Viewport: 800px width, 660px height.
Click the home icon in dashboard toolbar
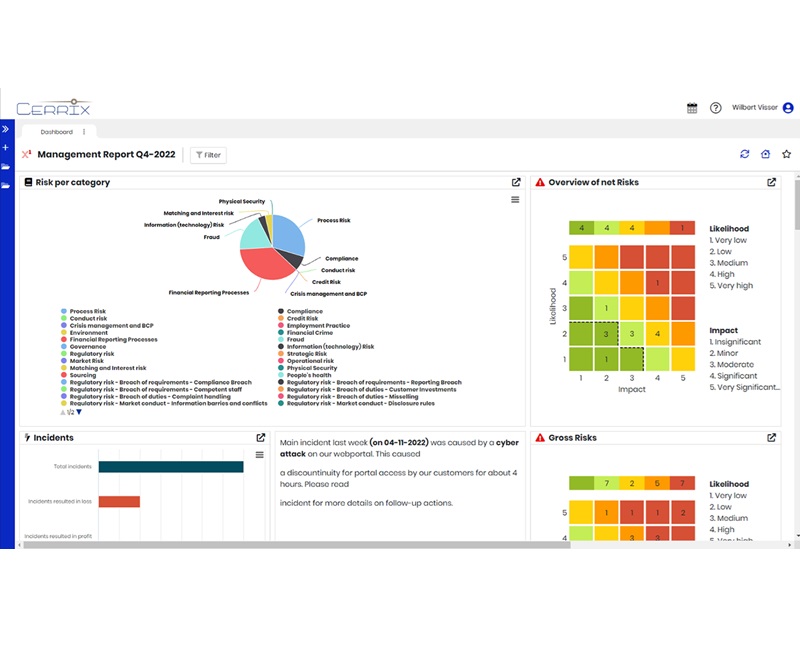[765, 154]
